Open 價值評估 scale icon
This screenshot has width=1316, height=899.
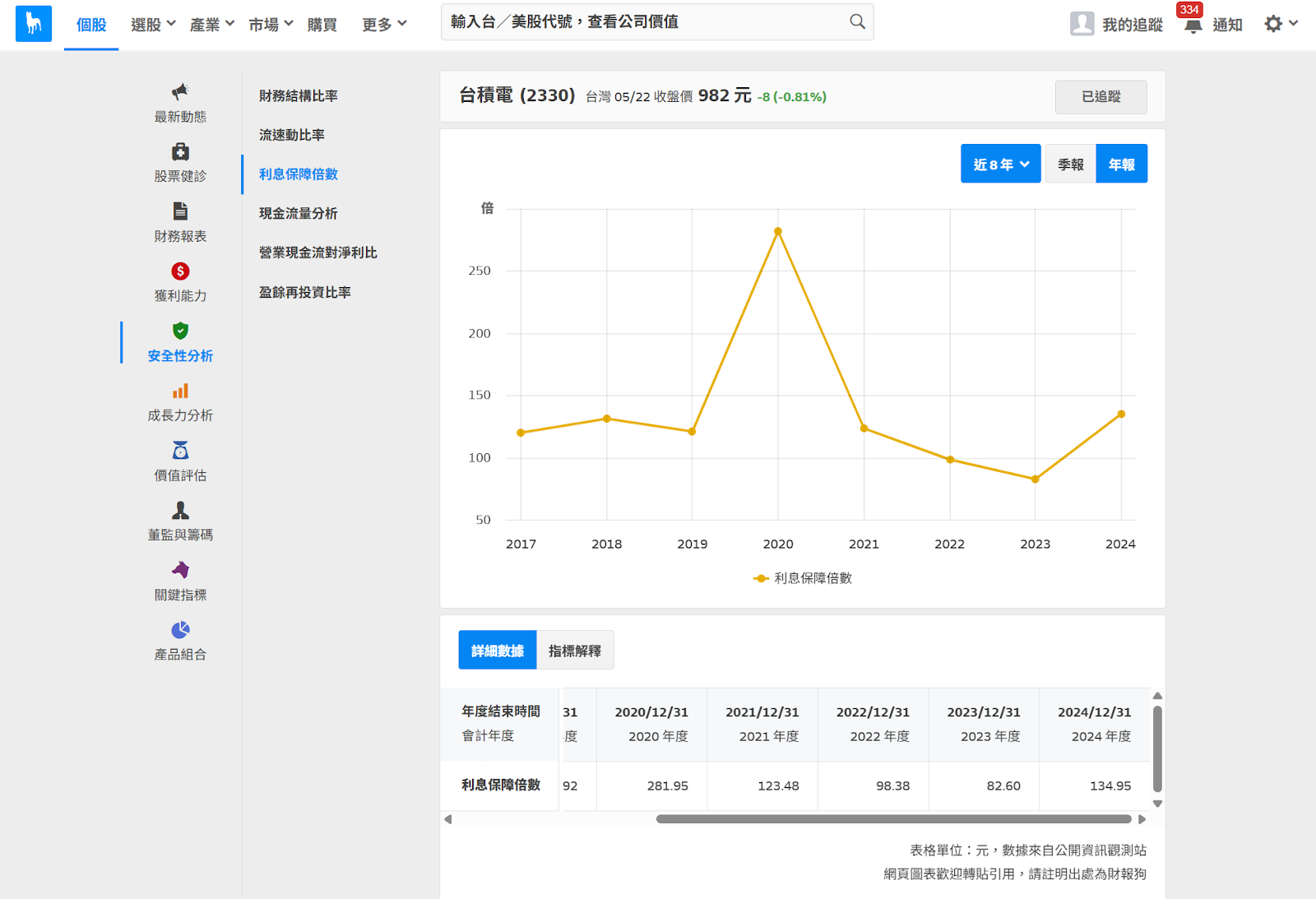(180, 450)
